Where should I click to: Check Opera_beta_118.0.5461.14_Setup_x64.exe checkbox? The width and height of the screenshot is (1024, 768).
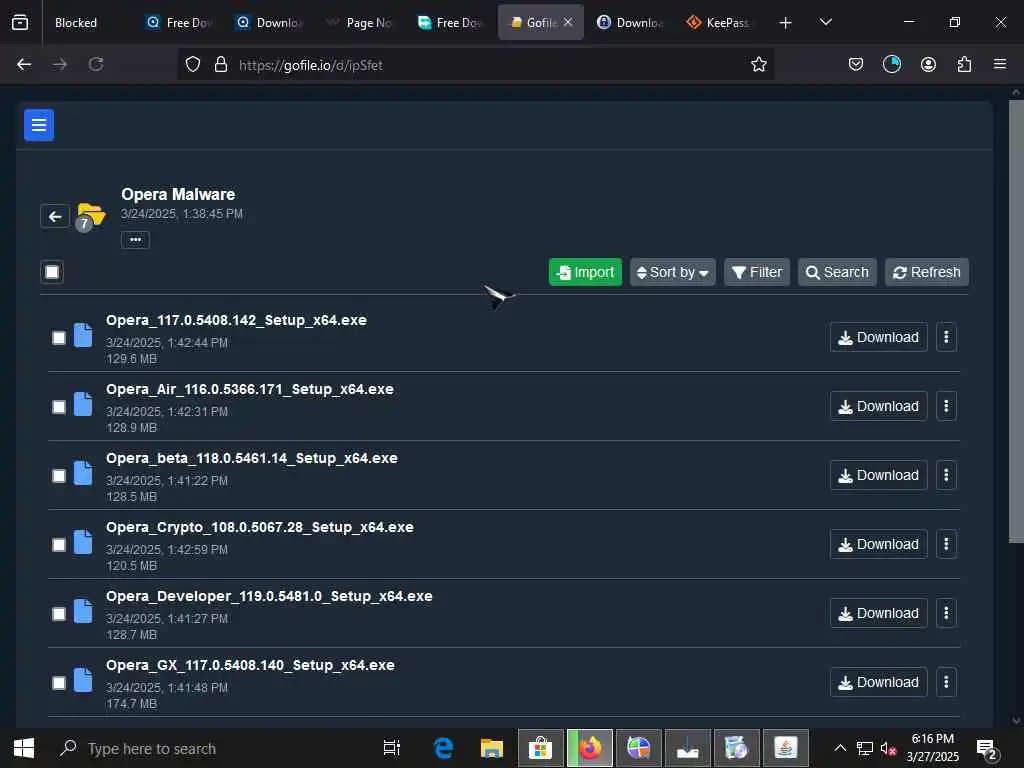[x=59, y=475]
